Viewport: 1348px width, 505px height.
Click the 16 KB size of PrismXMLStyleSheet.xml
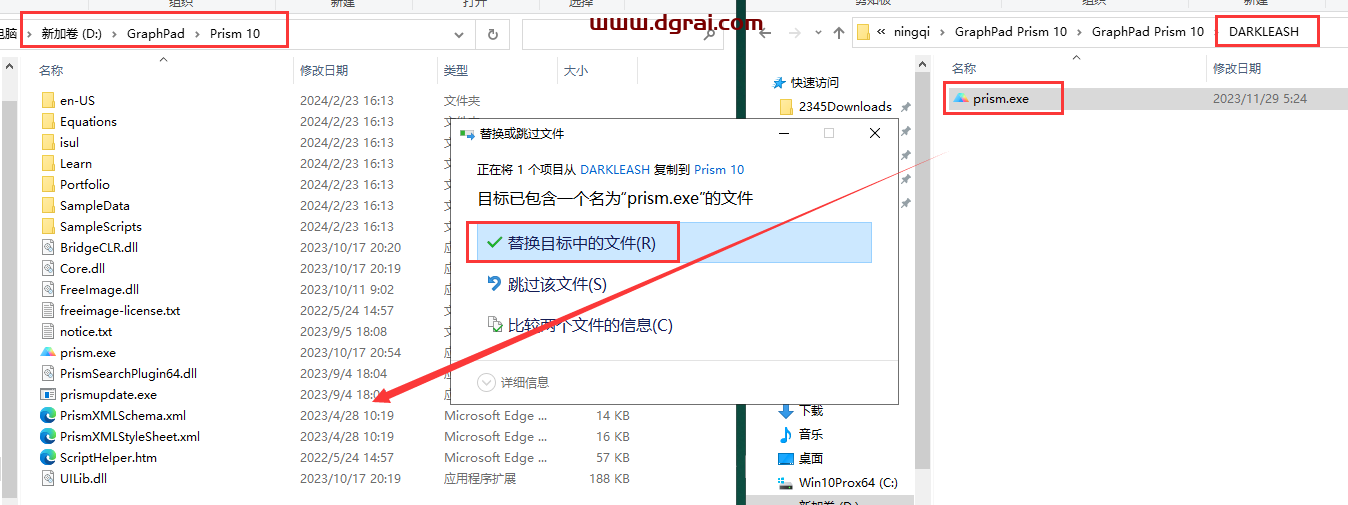[x=611, y=436]
